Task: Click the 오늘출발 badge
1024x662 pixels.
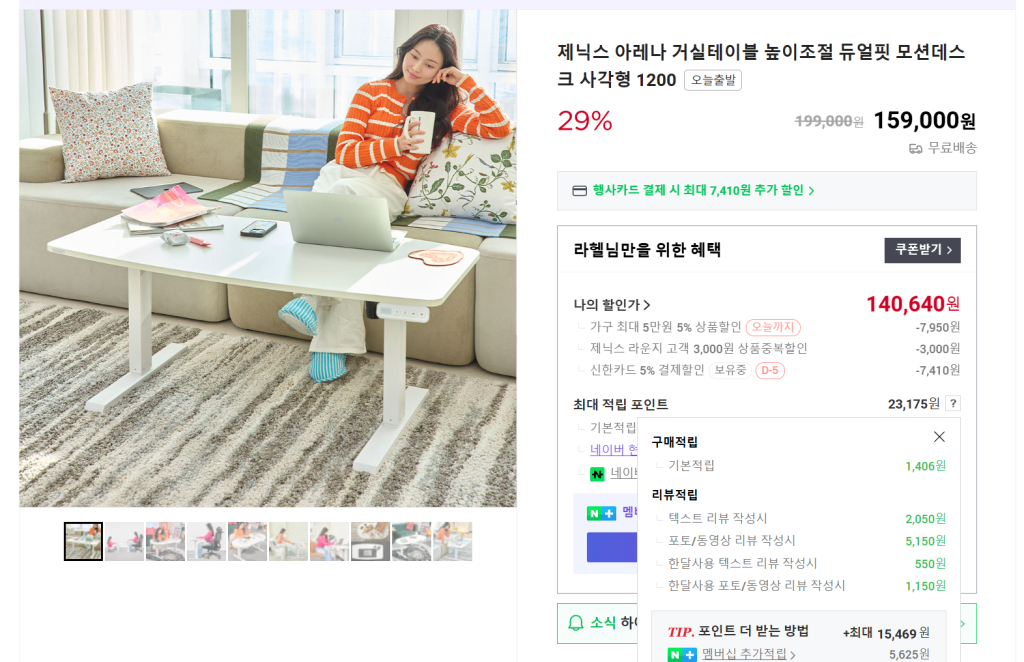Action: [712, 80]
